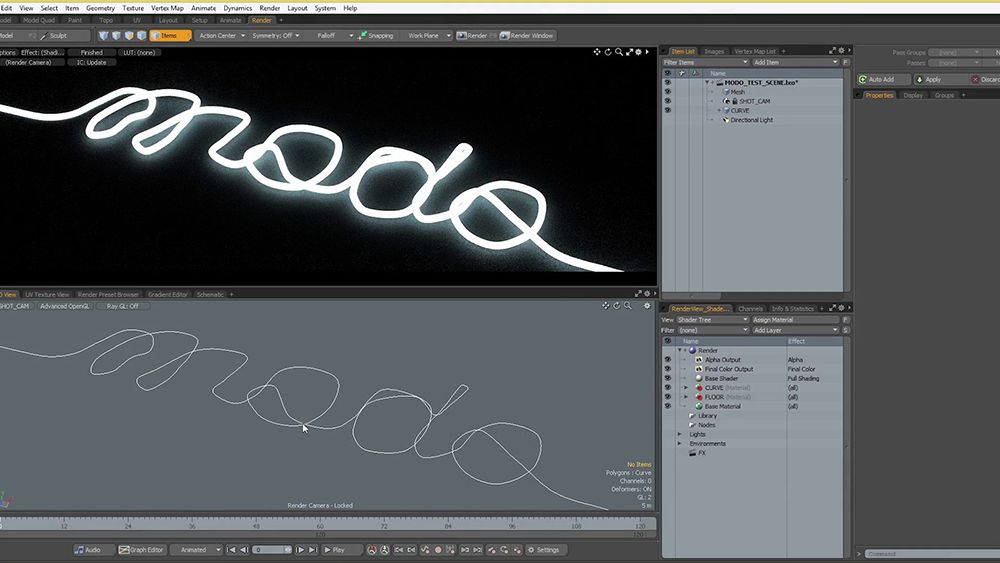Switch to the Channels tab
The width and height of the screenshot is (1000, 563).
tap(750, 309)
